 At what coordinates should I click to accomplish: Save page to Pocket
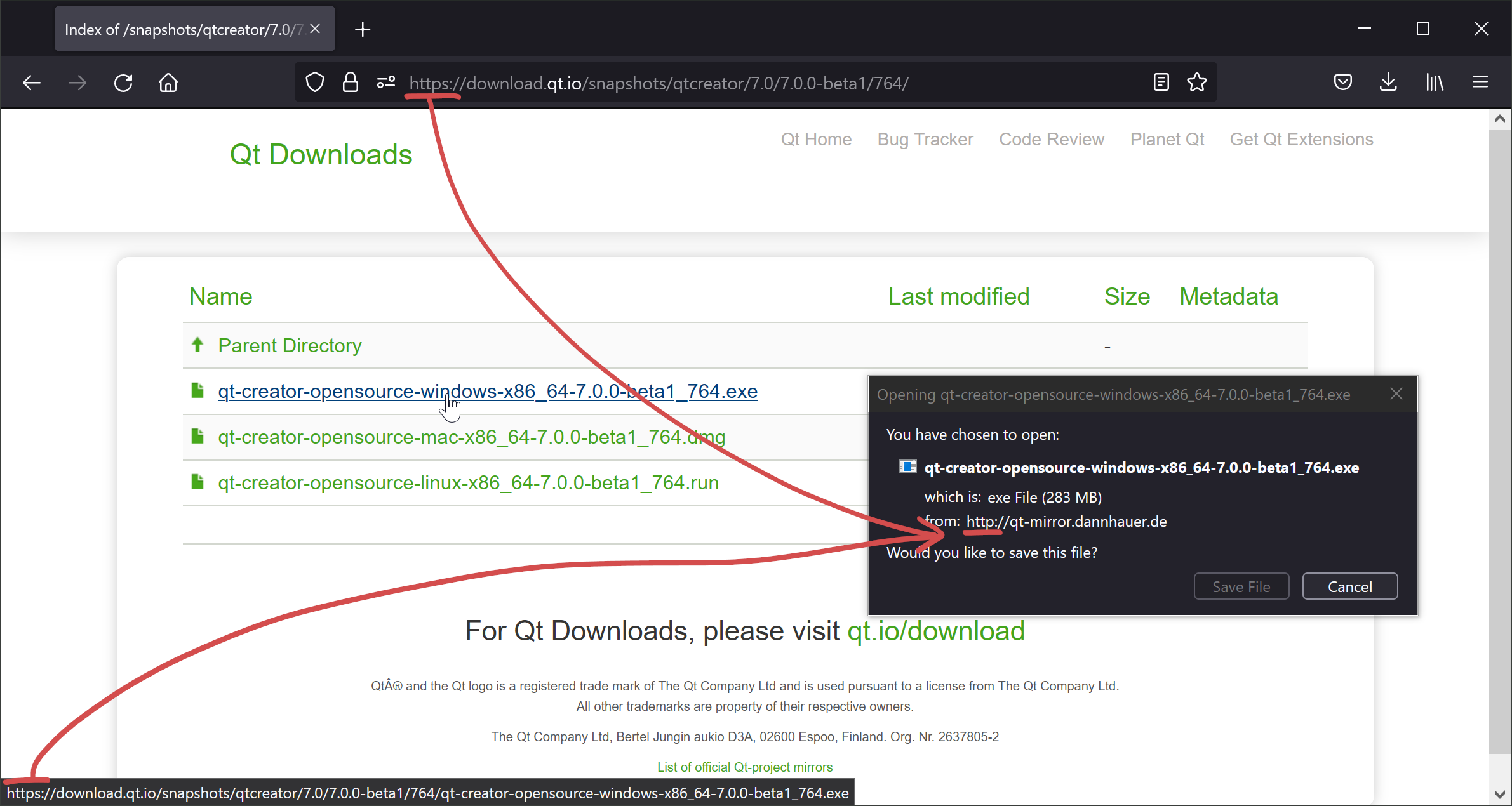pyautogui.click(x=1342, y=82)
